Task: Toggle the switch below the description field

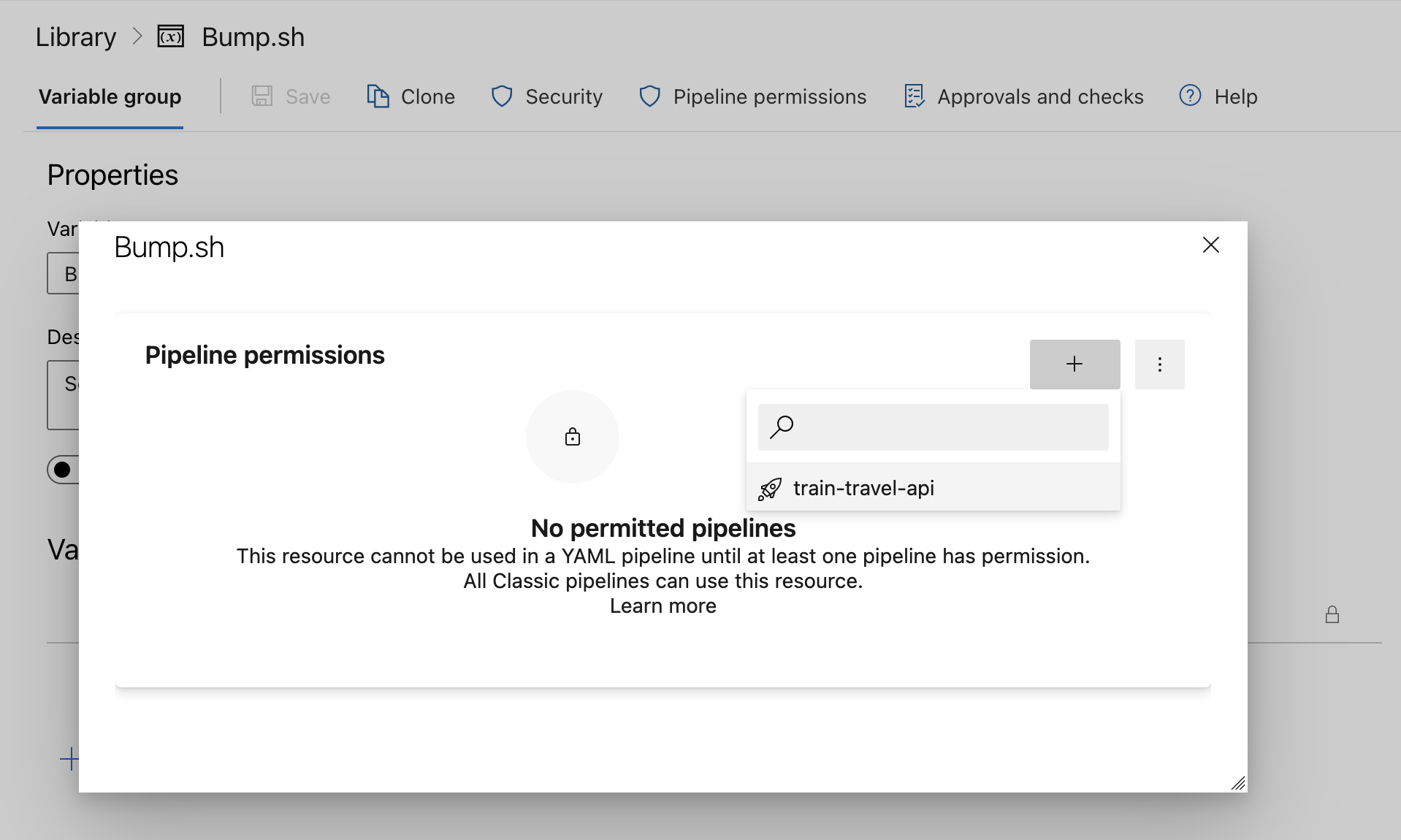Action: [x=64, y=469]
